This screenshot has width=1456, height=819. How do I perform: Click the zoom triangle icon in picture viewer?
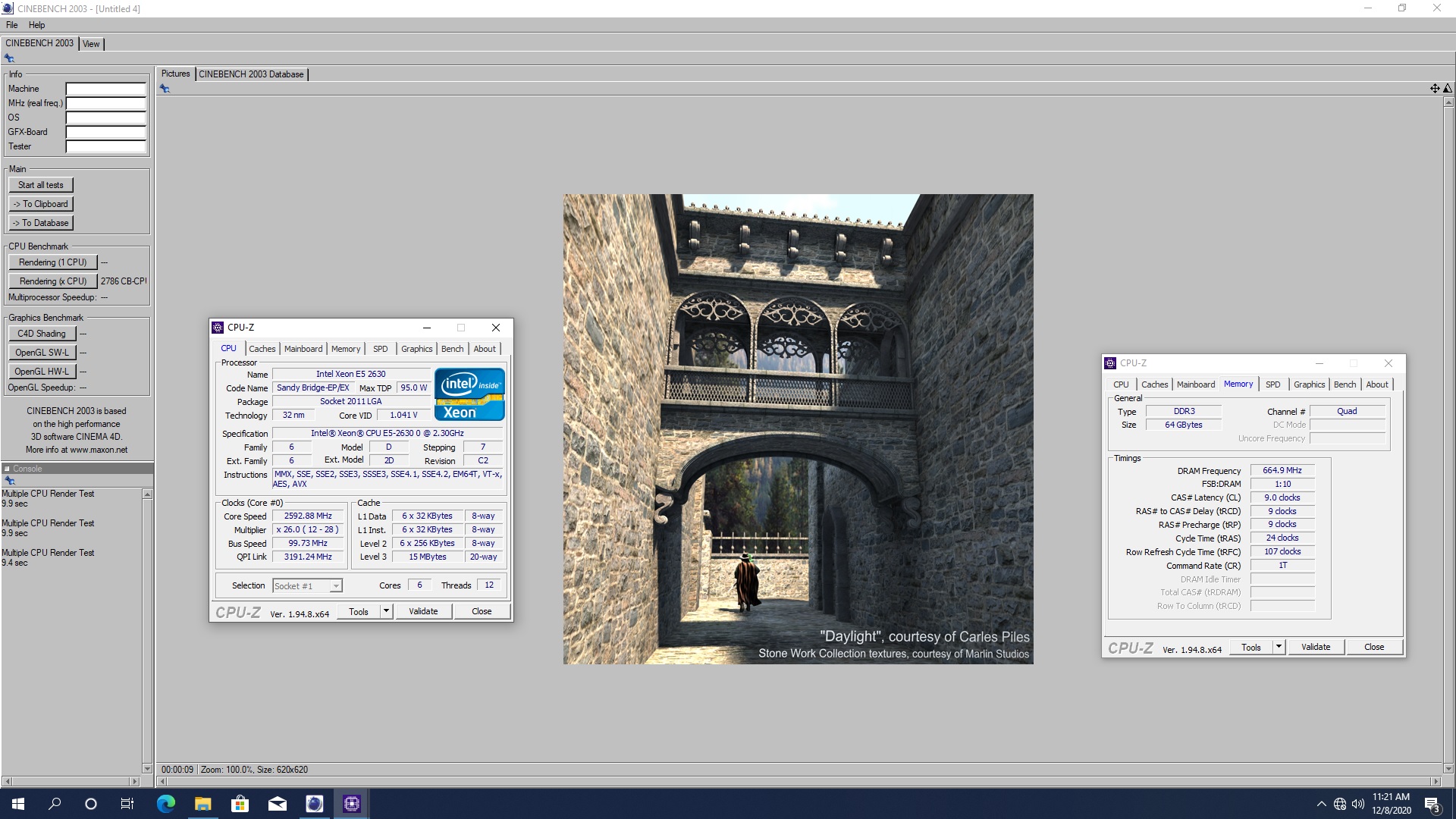tap(1447, 89)
